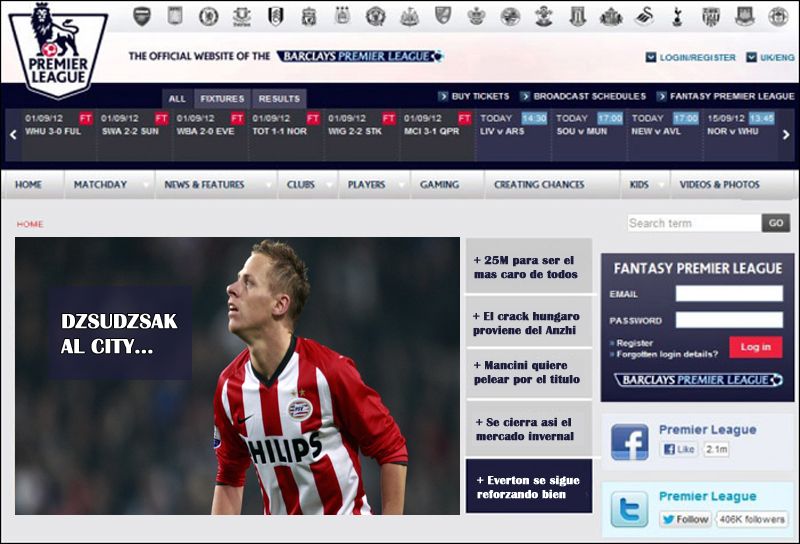Open the VIDEOS & PHOTOS menu item
This screenshot has width=800, height=544.
pyautogui.click(x=719, y=185)
